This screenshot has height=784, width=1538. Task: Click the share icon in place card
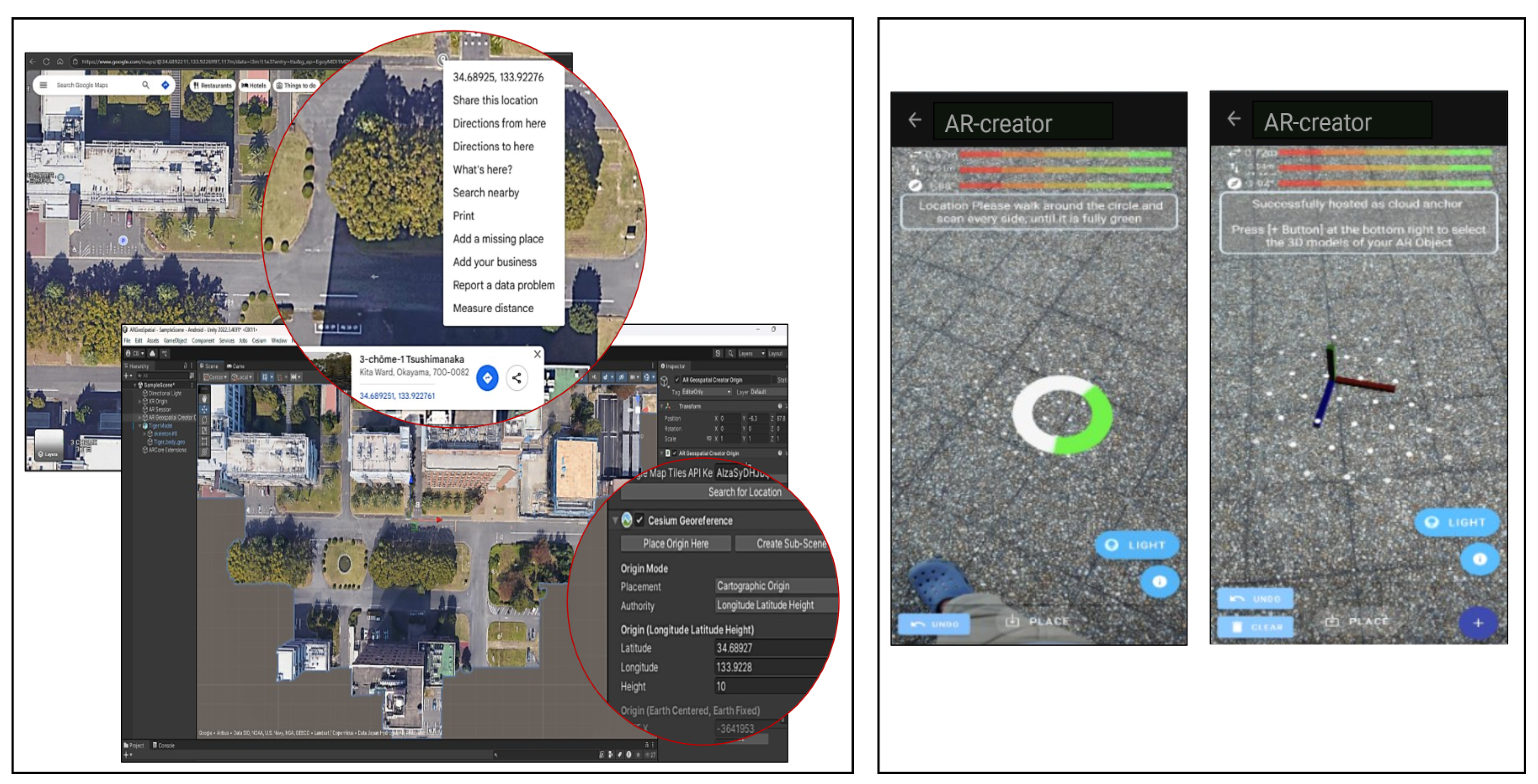[x=517, y=378]
